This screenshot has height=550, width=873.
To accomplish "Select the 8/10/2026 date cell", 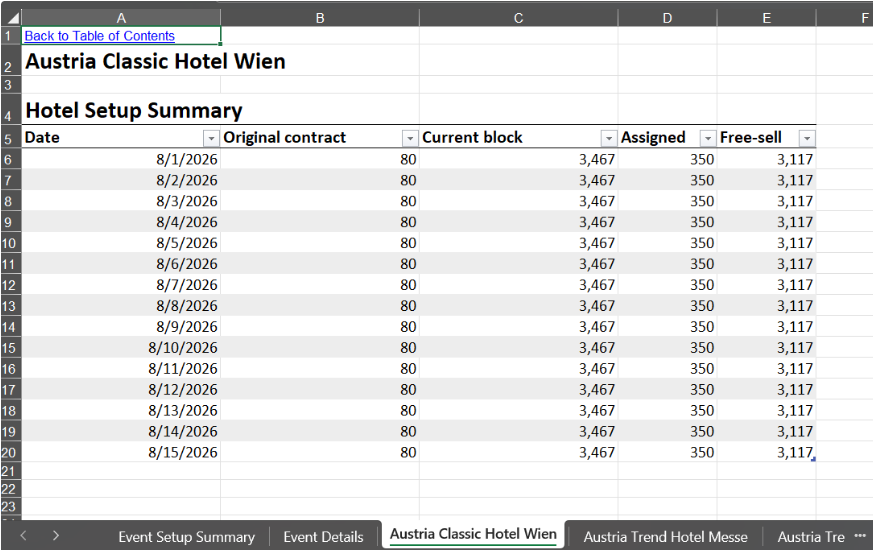I will pyautogui.click(x=121, y=348).
